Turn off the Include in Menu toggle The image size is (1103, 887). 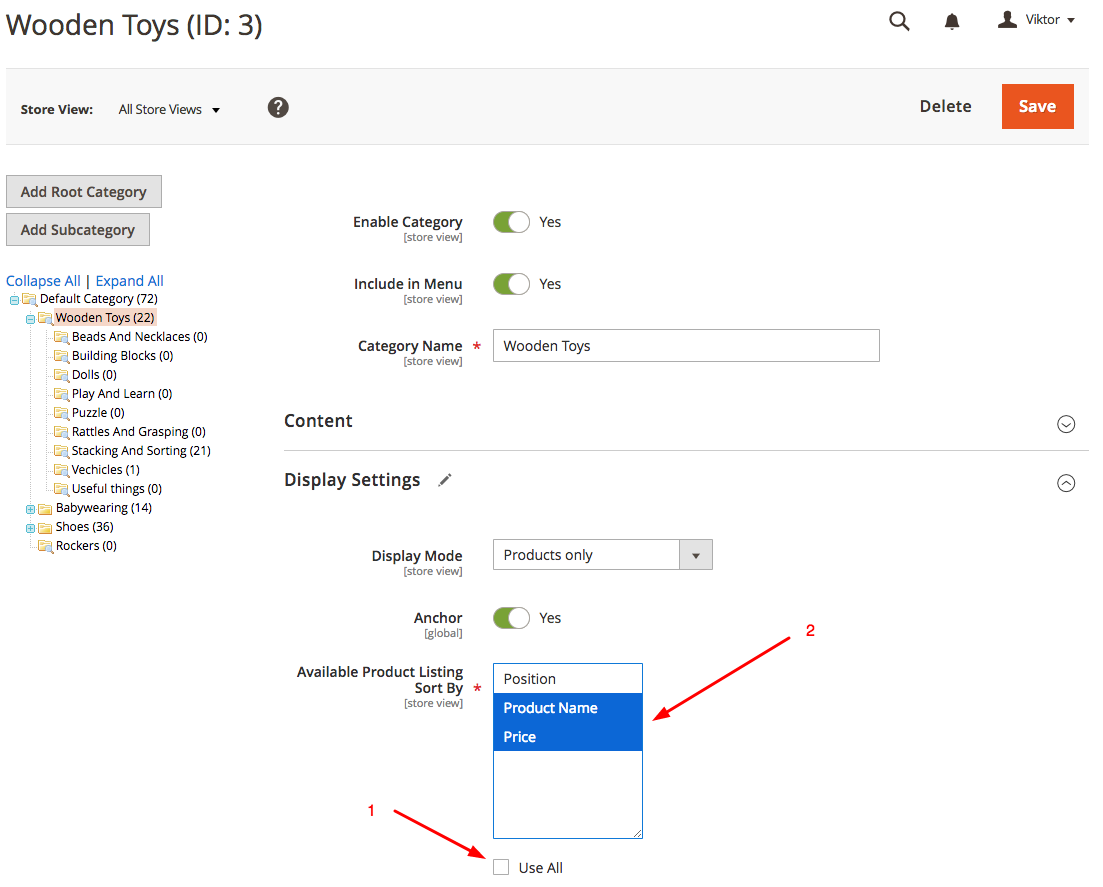(x=511, y=284)
